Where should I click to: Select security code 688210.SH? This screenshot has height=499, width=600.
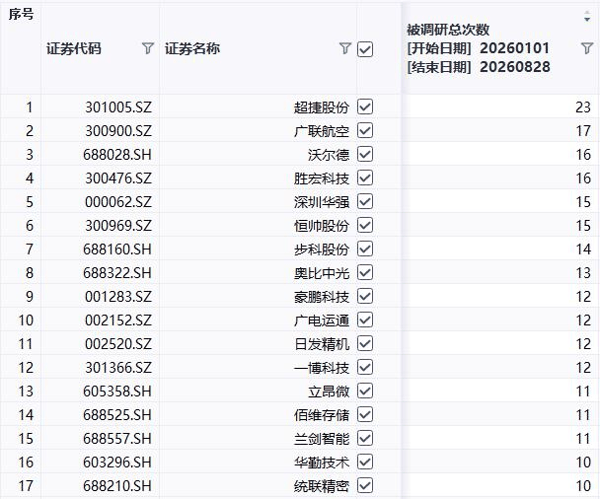[117, 486]
